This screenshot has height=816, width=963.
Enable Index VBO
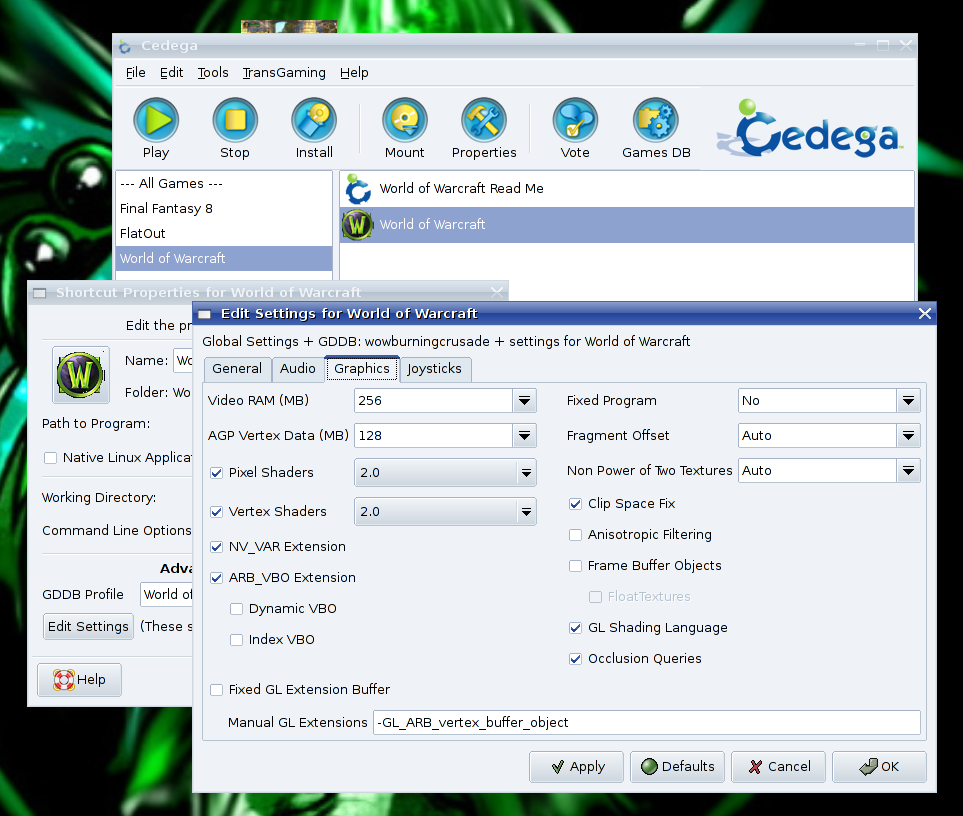coord(236,640)
